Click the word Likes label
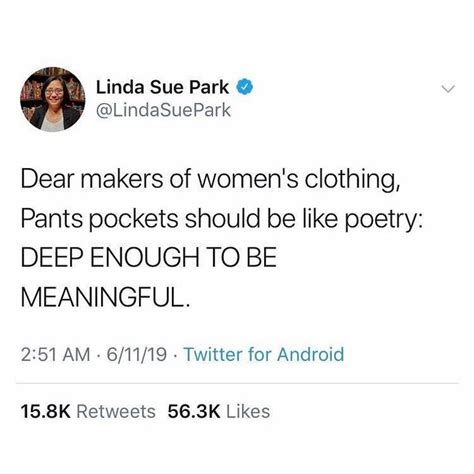 click(x=248, y=411)
